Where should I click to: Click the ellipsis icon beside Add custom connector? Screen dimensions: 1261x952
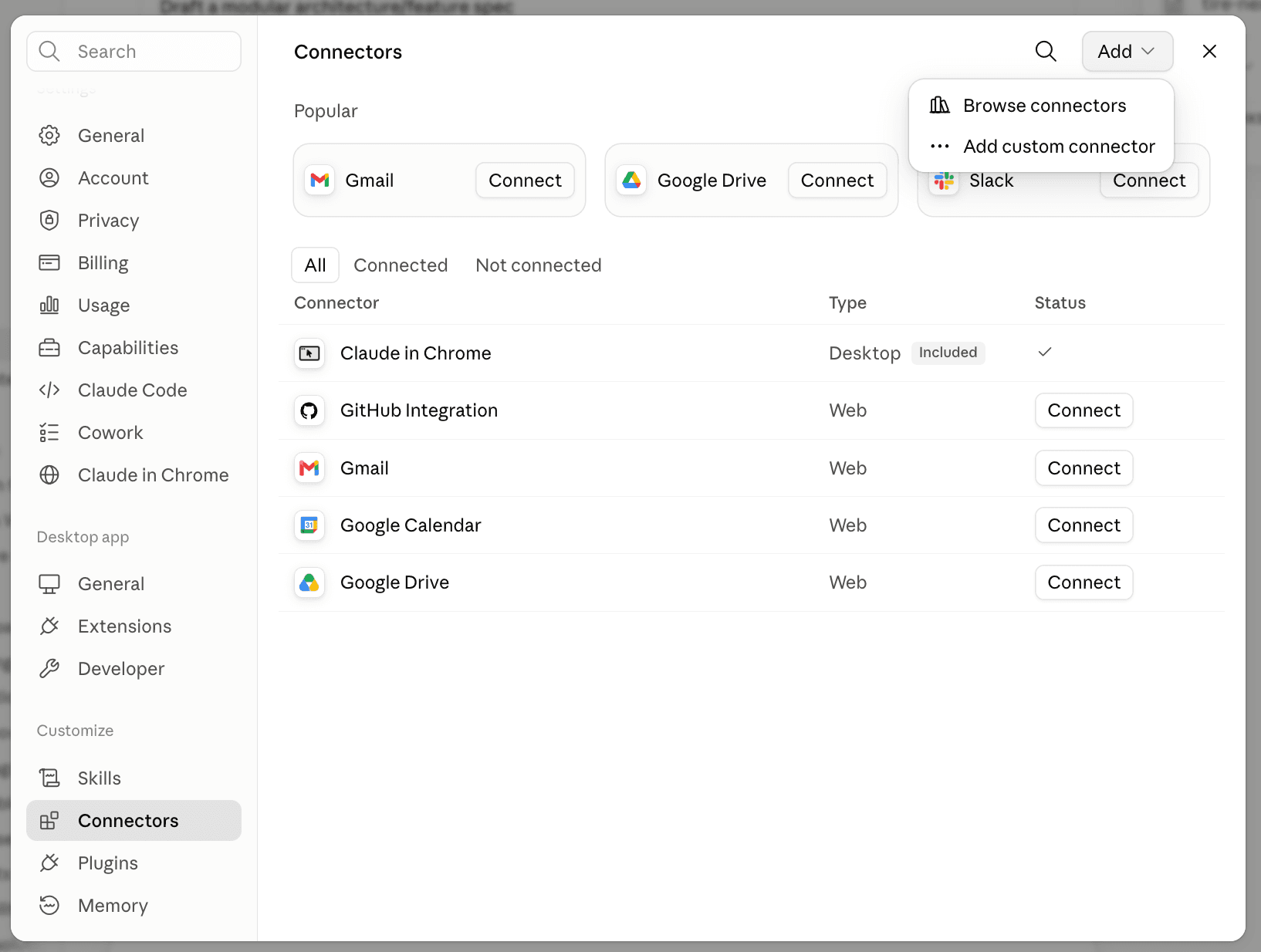tap(940, 147)
